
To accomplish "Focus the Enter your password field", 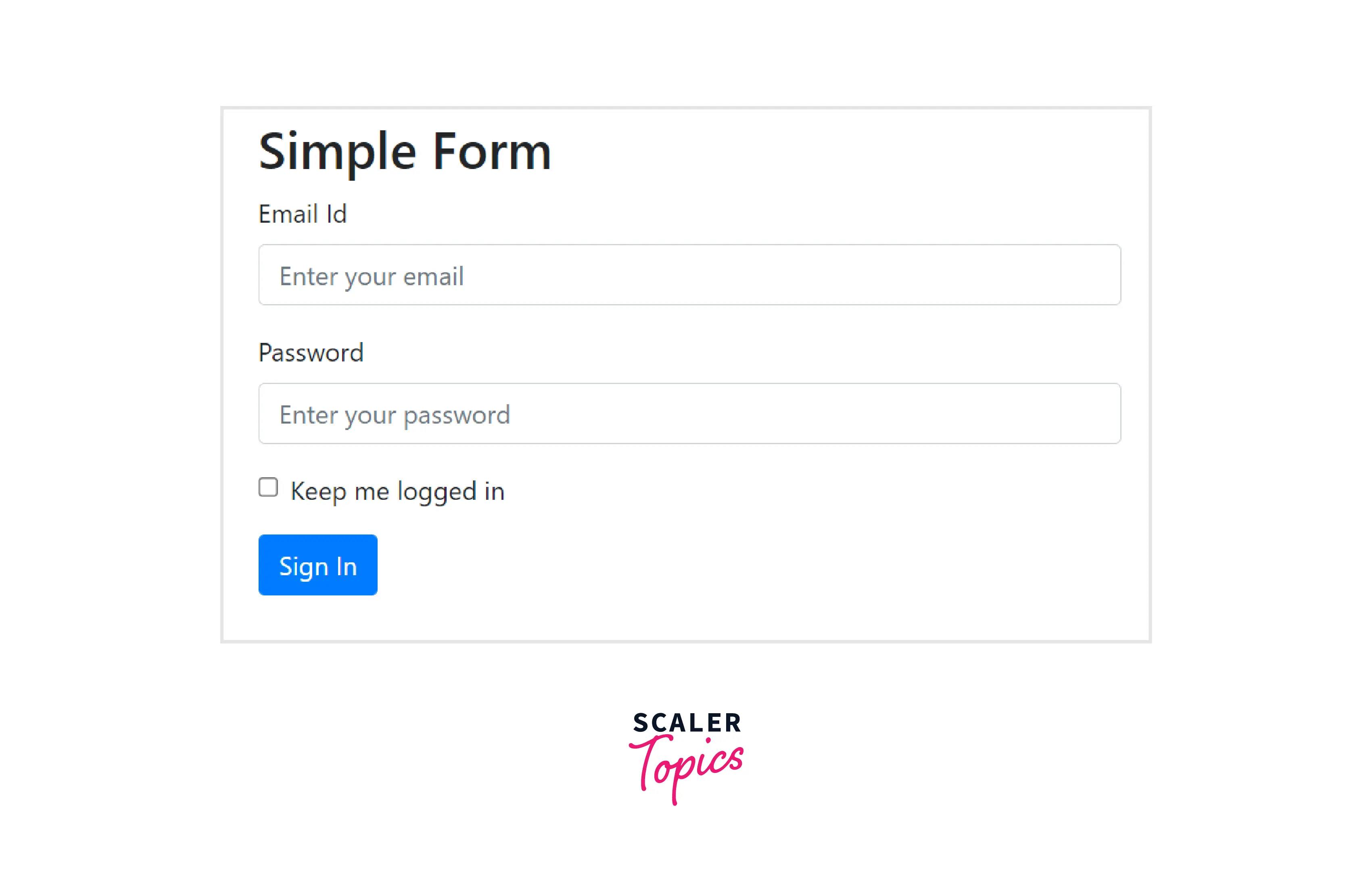I will [689, 414].
